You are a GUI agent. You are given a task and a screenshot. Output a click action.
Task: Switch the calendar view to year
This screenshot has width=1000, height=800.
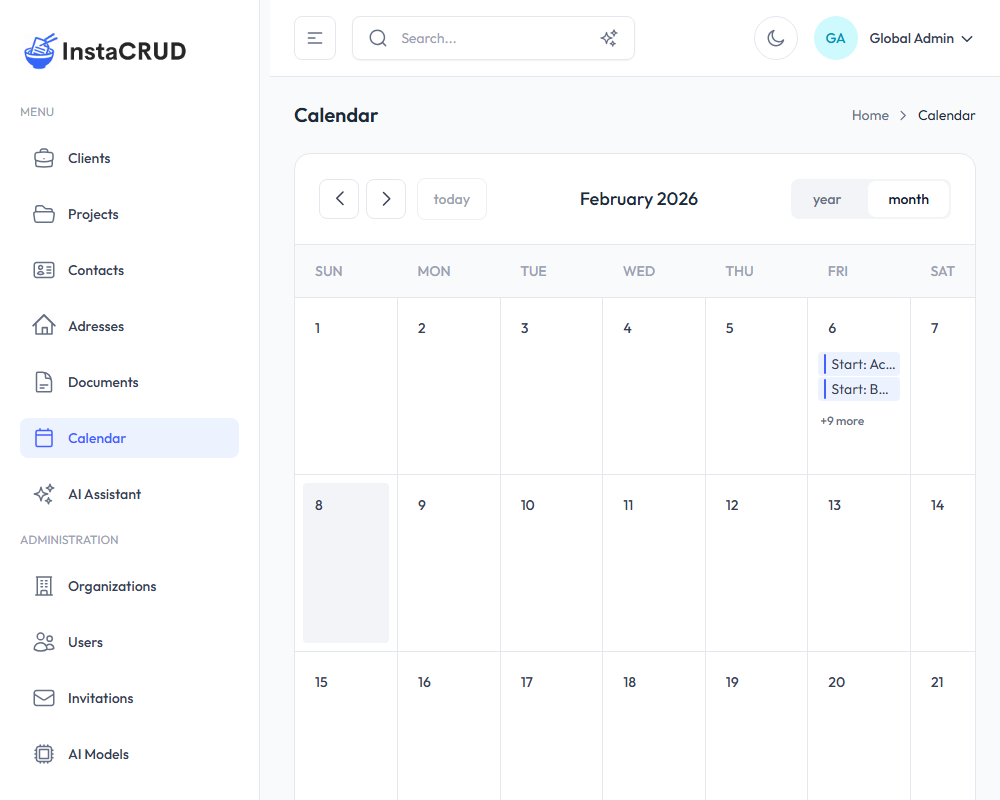829,199
